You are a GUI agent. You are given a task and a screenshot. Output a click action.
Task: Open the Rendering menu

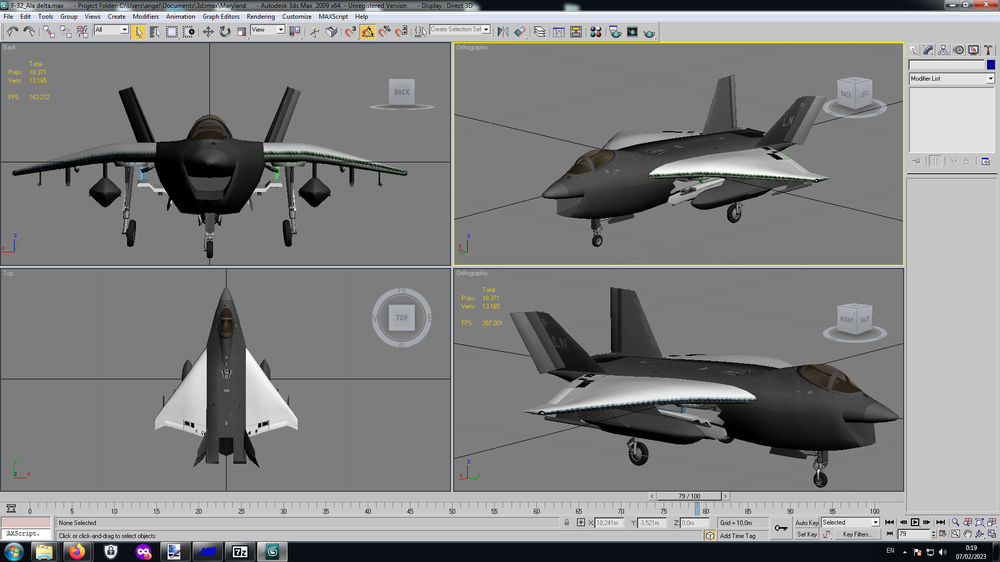coord(260,17)
